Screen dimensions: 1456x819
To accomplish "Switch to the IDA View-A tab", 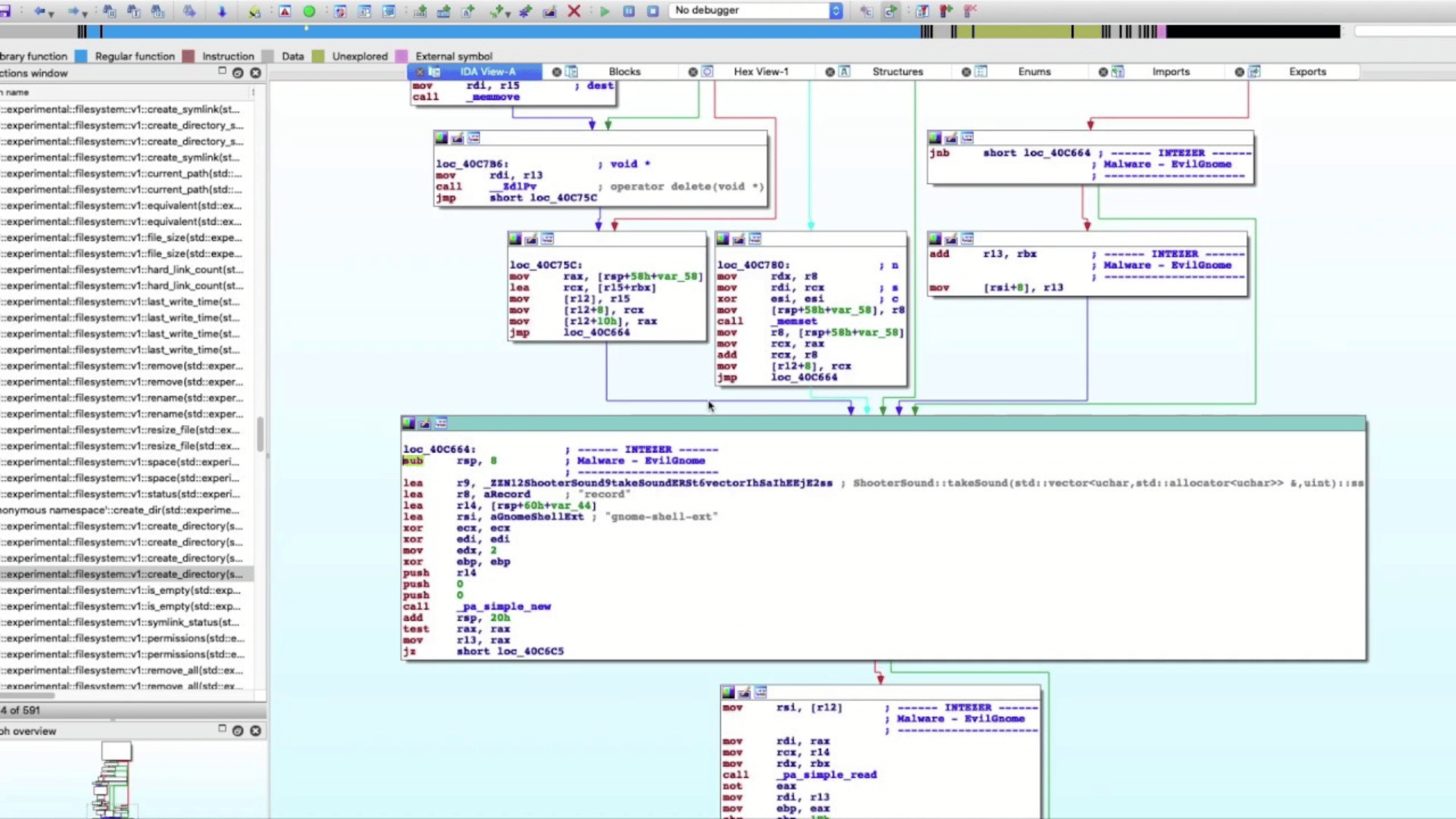I will pos(487,71).
